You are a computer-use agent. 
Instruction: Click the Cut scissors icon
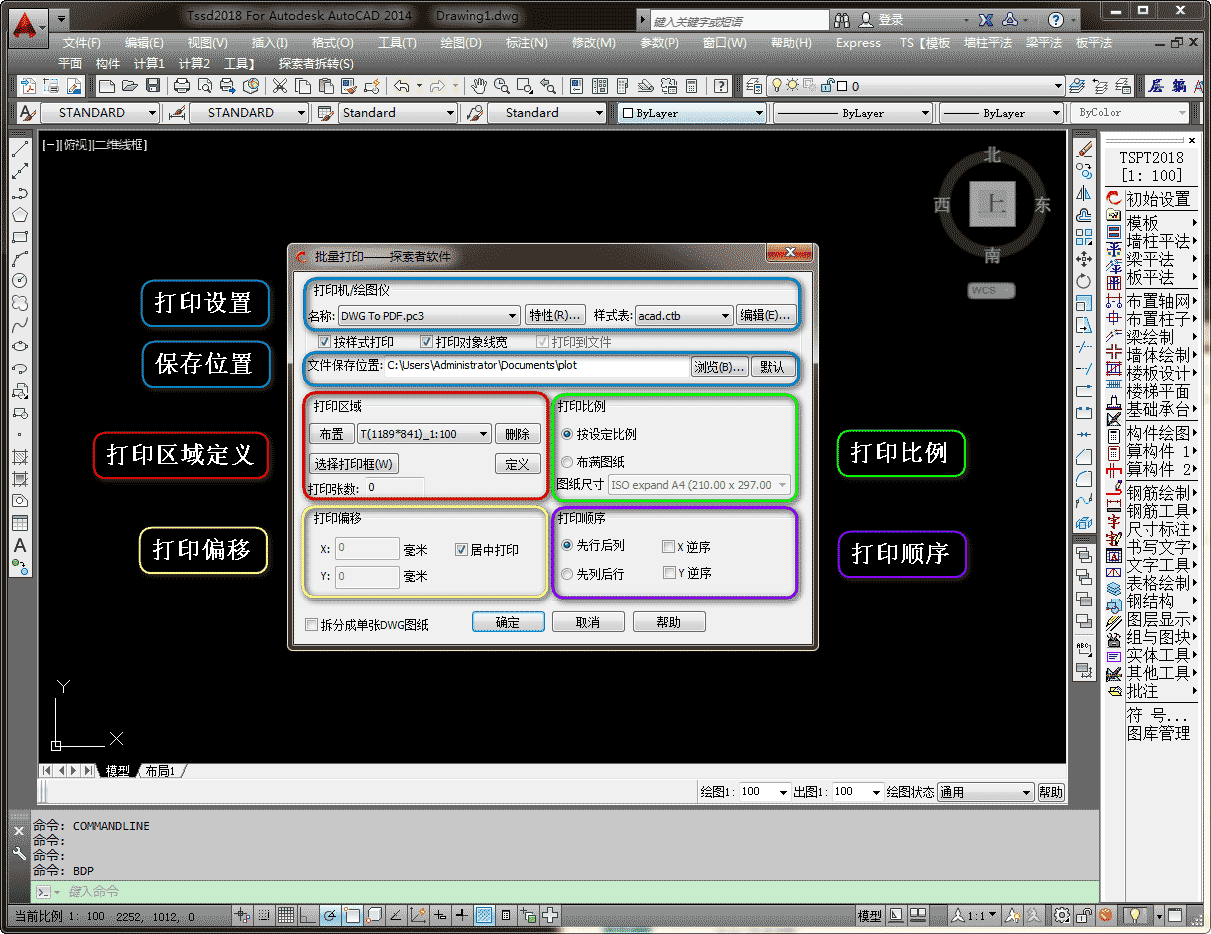pyautogui.click(x=279, y=86)
